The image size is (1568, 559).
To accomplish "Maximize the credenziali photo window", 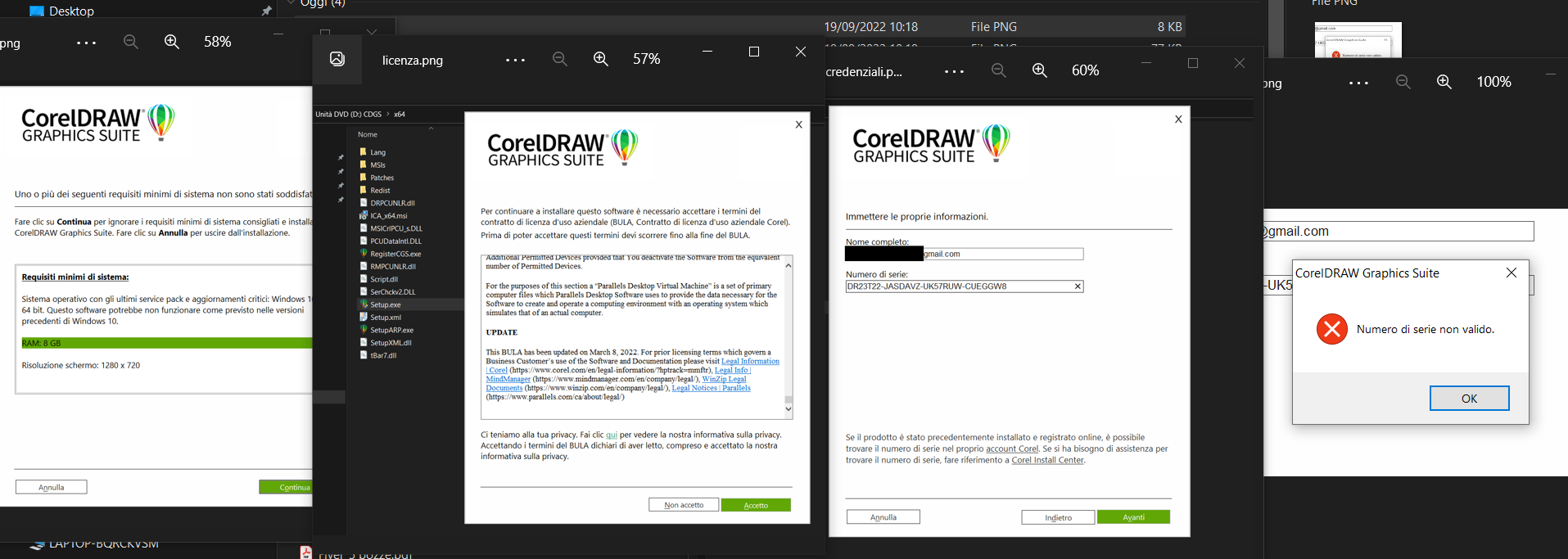I will (1193, 63).
